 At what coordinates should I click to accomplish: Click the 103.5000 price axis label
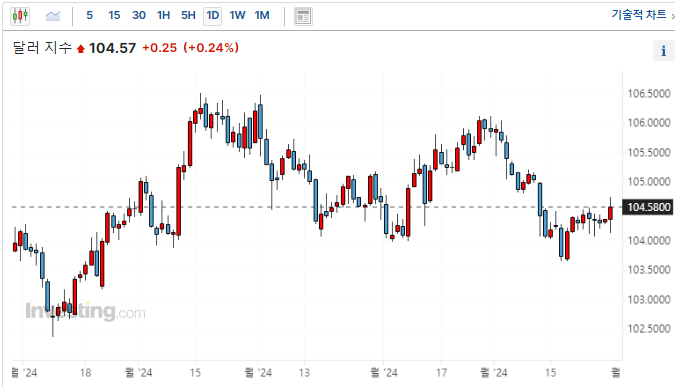pos(649,270)
